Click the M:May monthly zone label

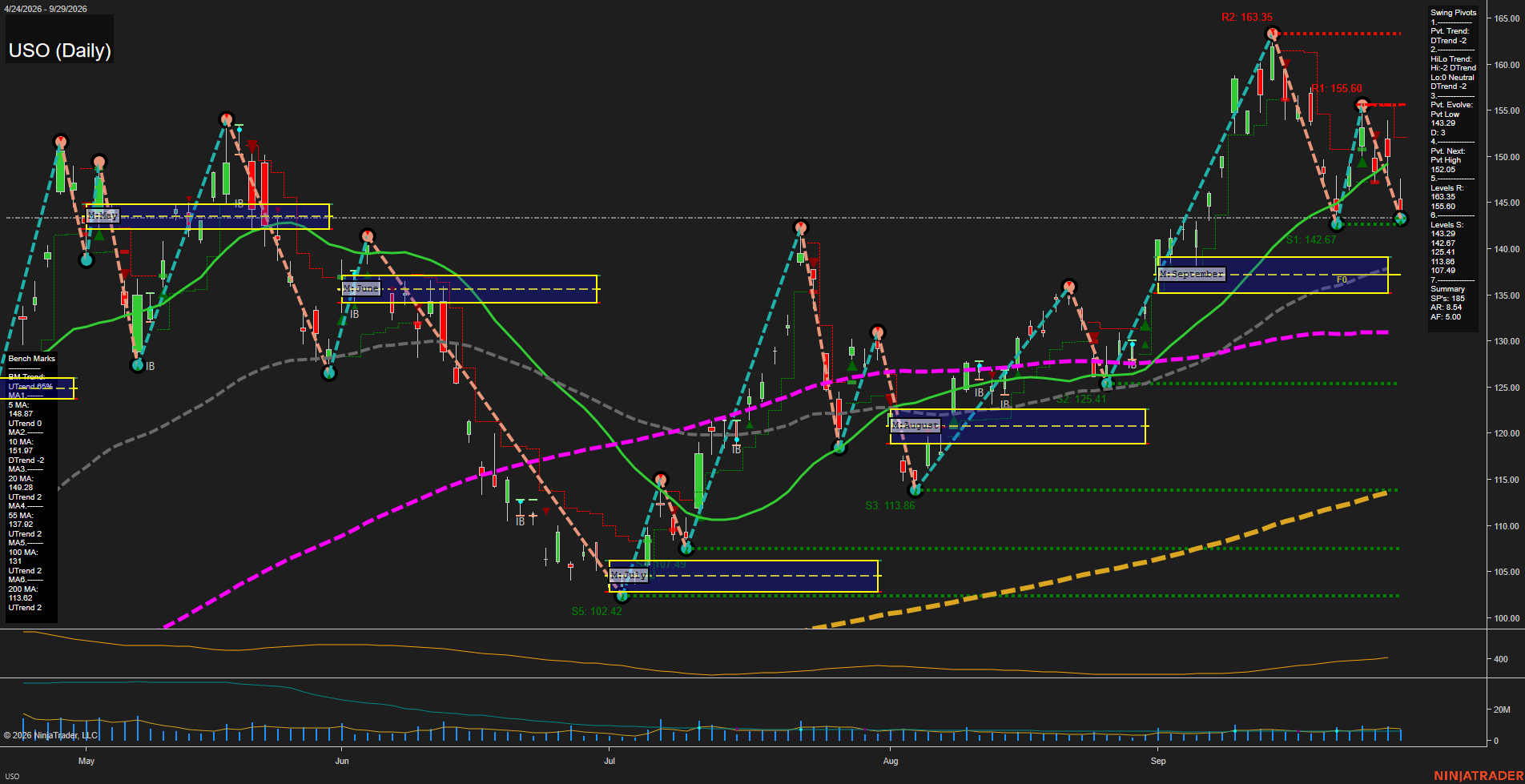103,215
